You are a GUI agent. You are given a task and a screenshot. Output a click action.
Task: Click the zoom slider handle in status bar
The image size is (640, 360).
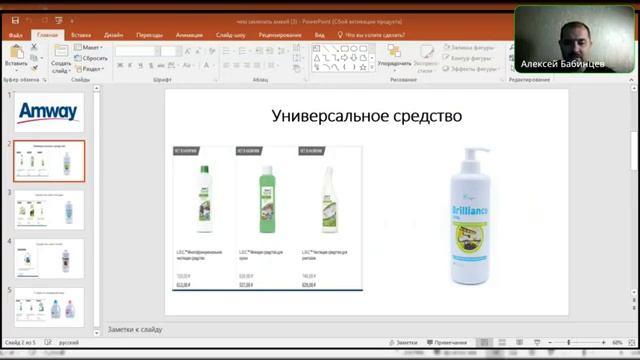click(569, 342)
